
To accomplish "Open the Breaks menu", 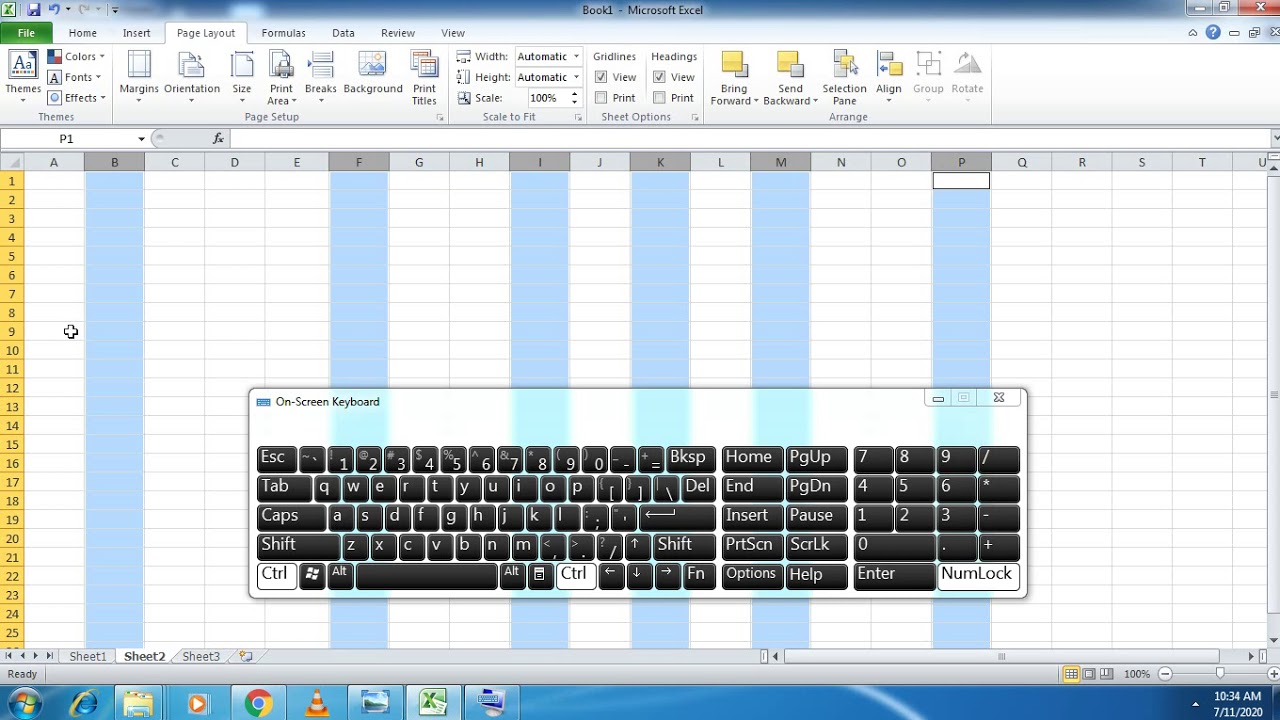I will click(x=321, y=76).
